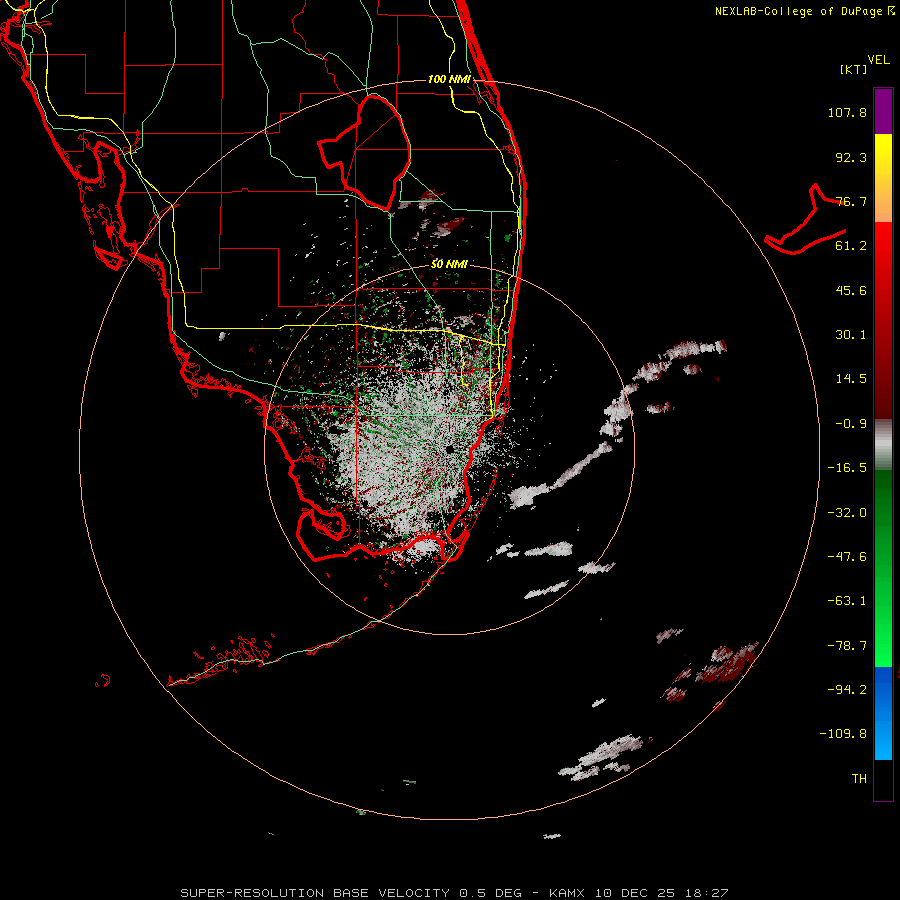Click the VEL legend title
This screenshot has height=900, width=900.
[x=878, y=60]
